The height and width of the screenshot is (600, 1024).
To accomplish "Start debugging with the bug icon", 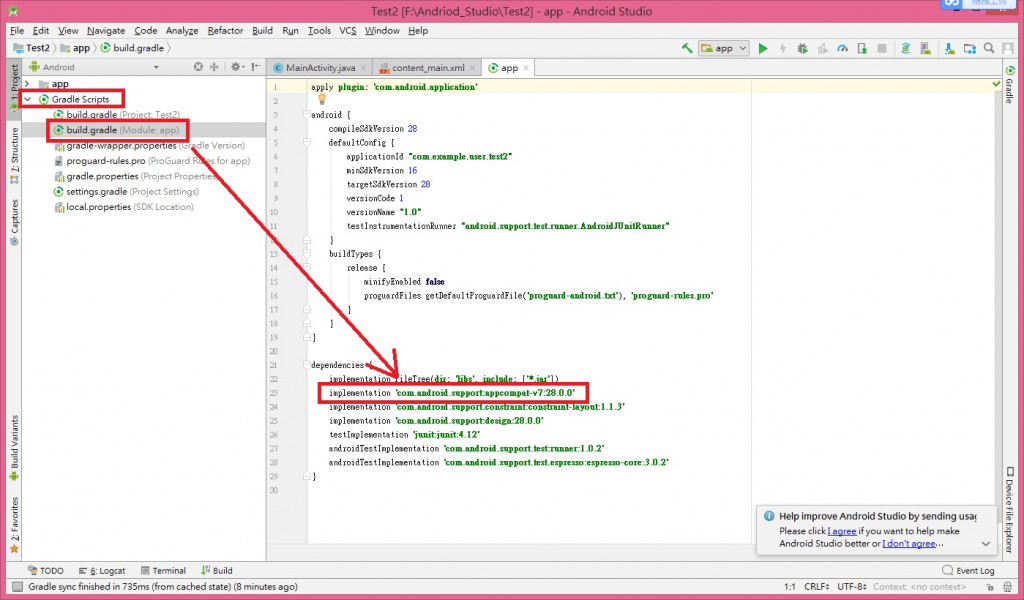I will tap(802, 48).
